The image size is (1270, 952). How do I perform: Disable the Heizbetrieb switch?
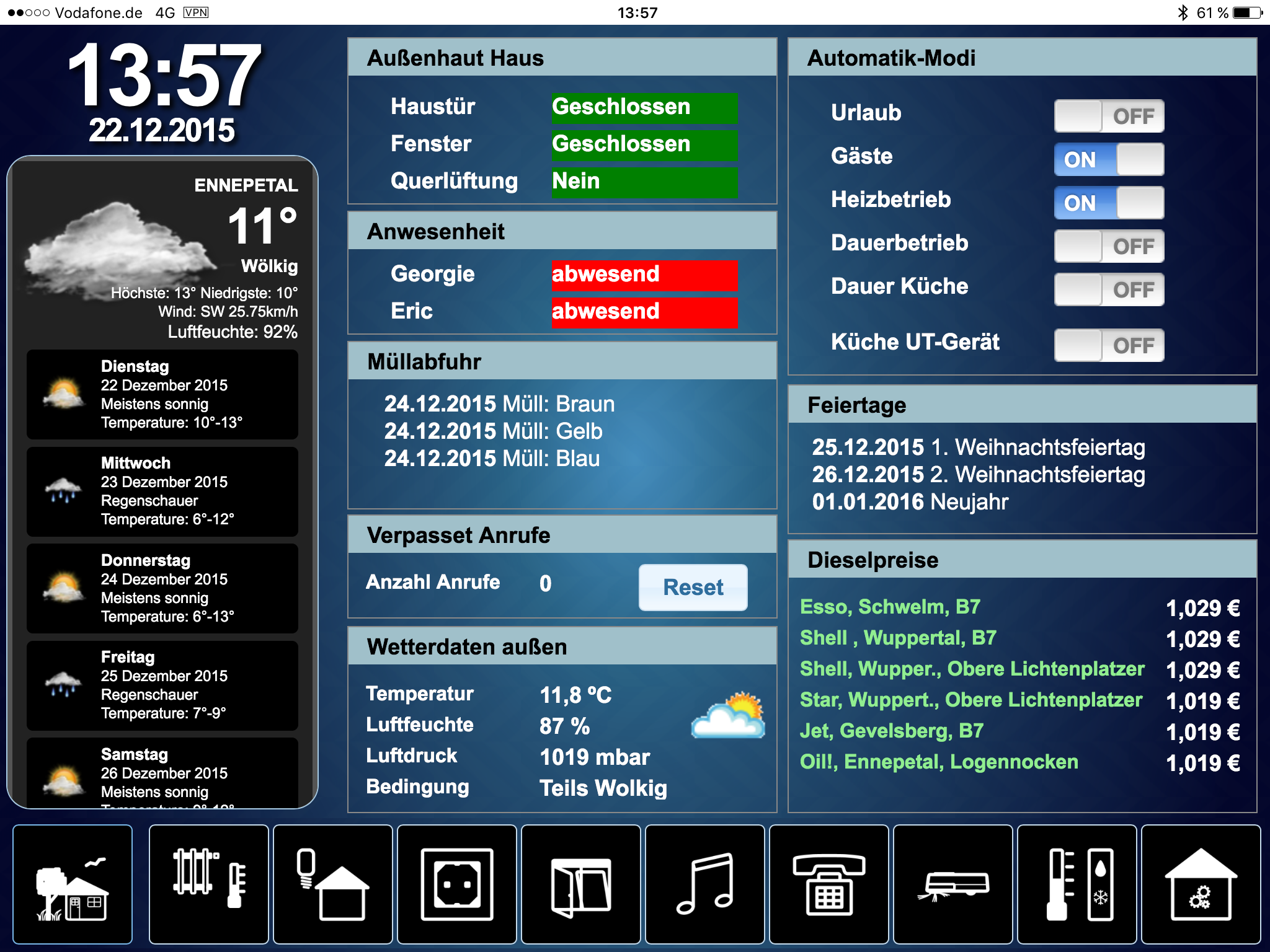click(1109, 203)
